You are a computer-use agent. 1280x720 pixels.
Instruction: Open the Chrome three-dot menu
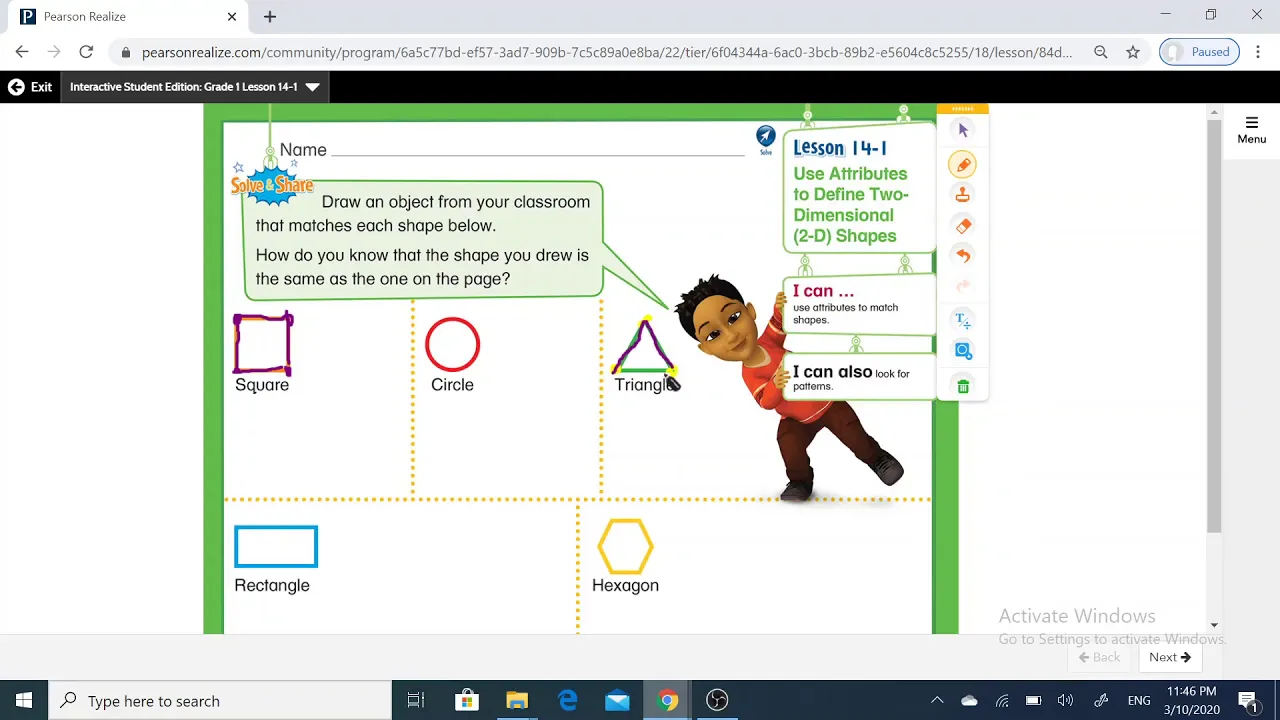pos(1259,52)
